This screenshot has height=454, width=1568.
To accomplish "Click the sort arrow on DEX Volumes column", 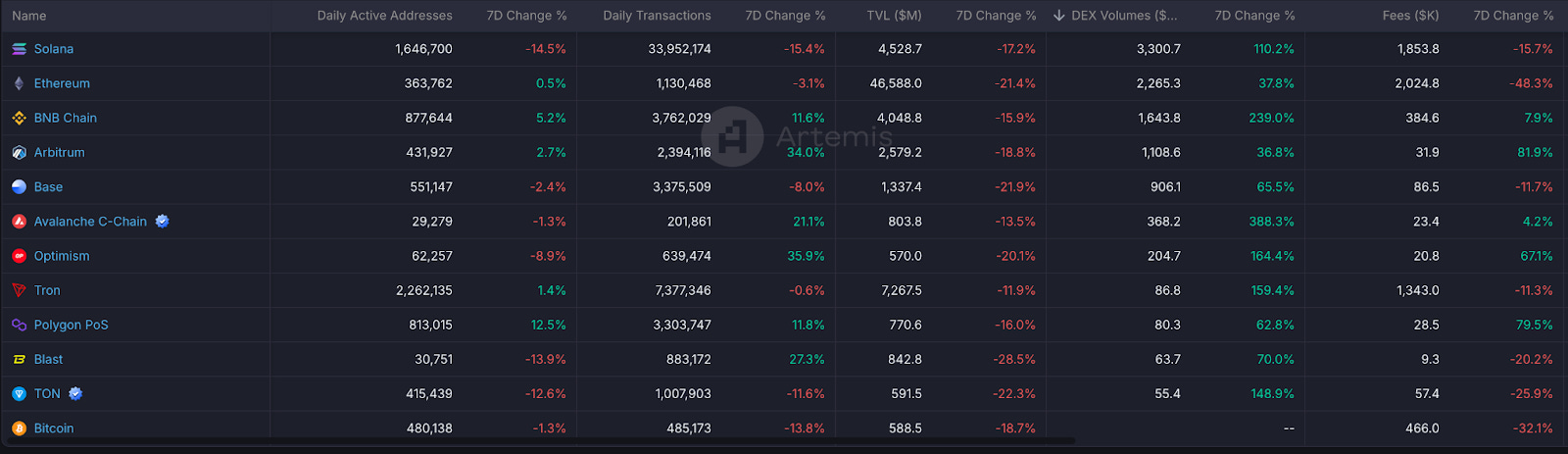I will tap(1059, 16).
